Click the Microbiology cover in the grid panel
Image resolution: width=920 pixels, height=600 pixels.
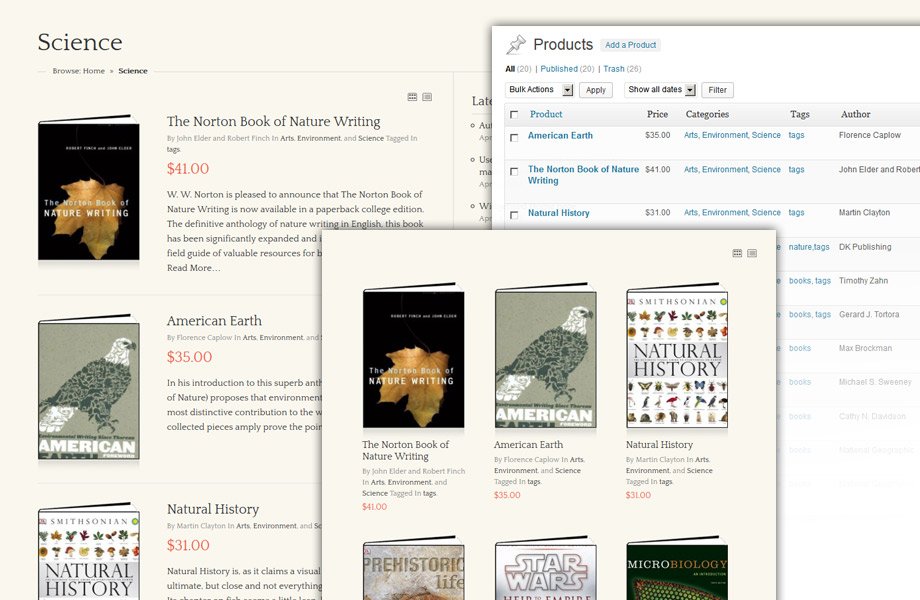tap(677, 569)
